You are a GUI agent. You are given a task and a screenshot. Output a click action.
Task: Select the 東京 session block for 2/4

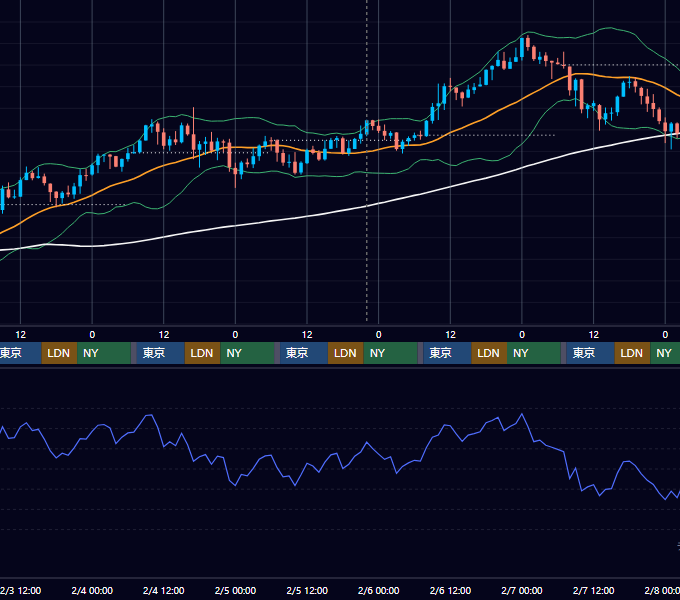(160, 353)
